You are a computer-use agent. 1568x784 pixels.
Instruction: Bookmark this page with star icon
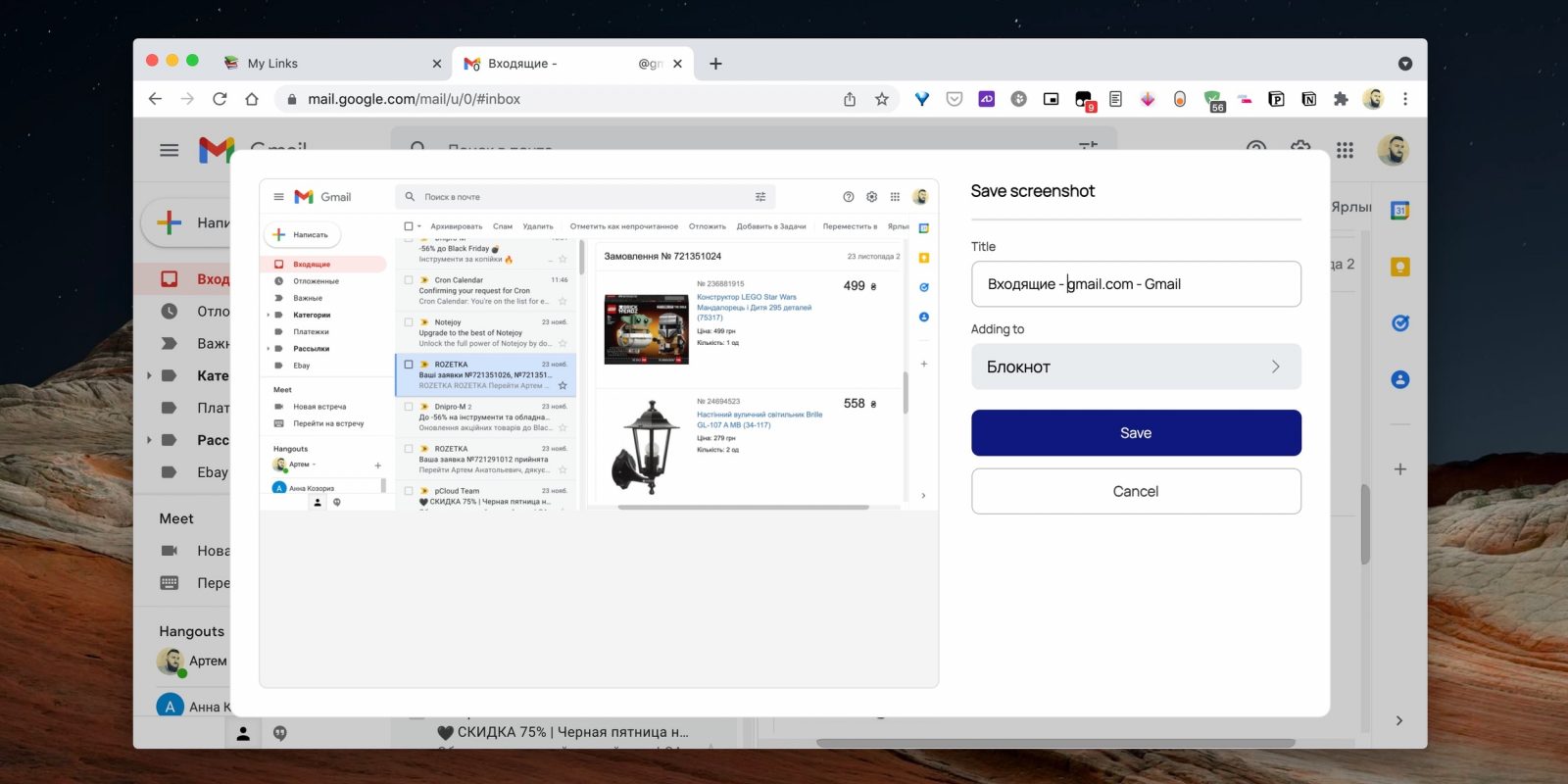coord(882,99)
